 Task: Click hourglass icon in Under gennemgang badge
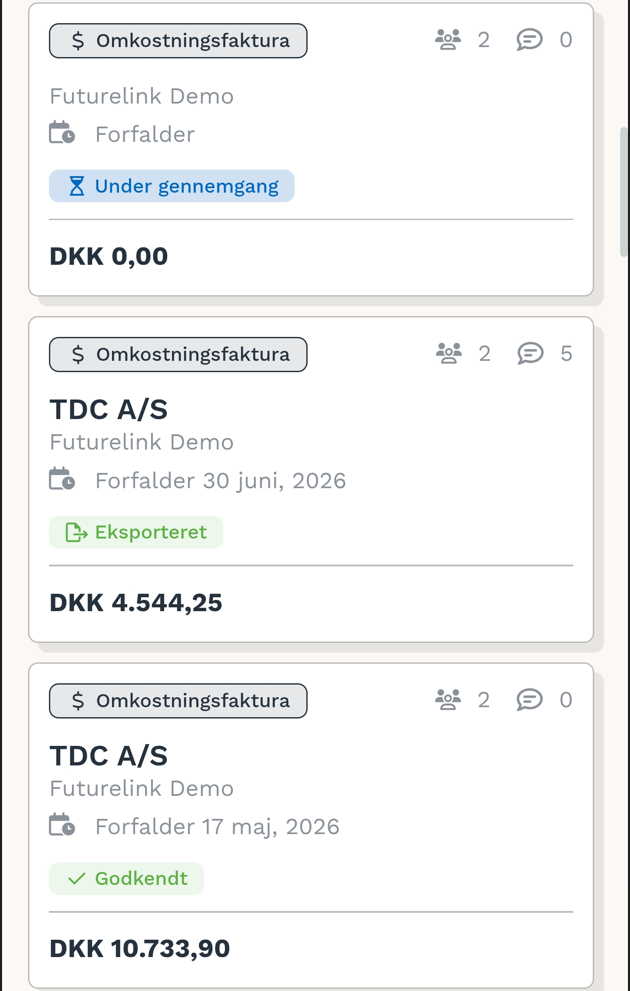coord(76,186)
